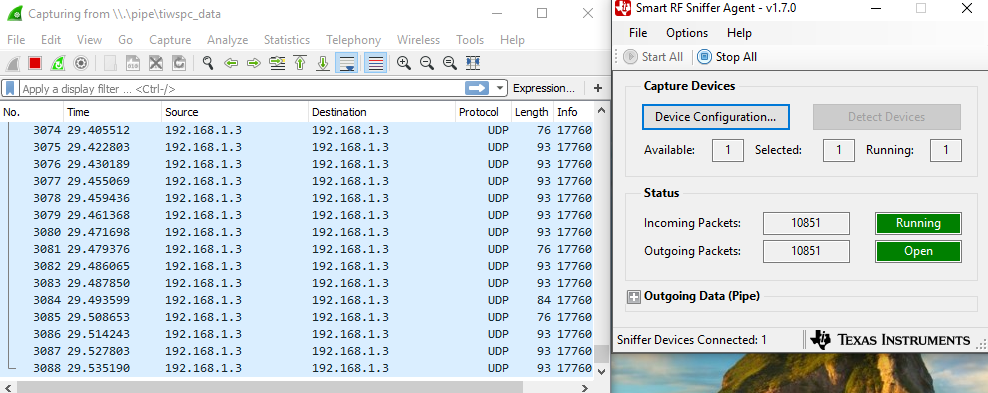This screenshot has height=393, width=988.
Task: Open the Sniffer Agent Options menu
Action: click(x=687, y=33)
